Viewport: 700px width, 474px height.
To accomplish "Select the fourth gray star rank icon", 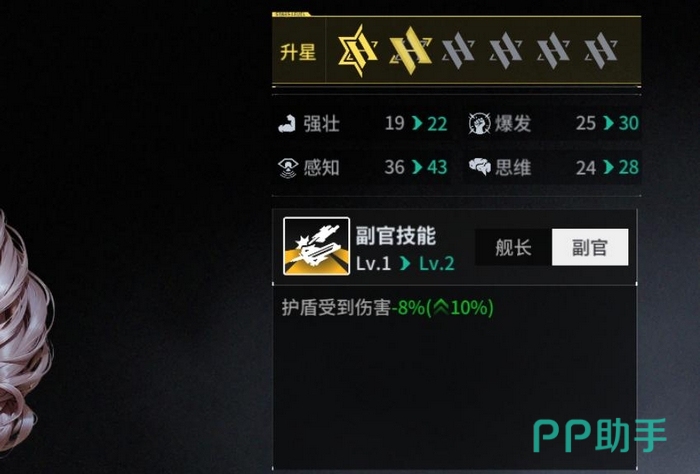I will [506, 50].
